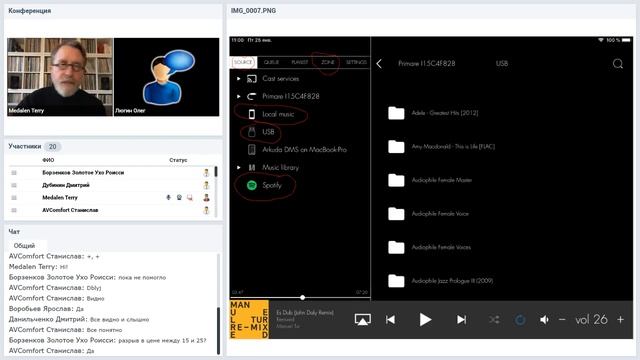
Task: Click the Arkuda DMS server icon
Action: (x=252, y=150)
